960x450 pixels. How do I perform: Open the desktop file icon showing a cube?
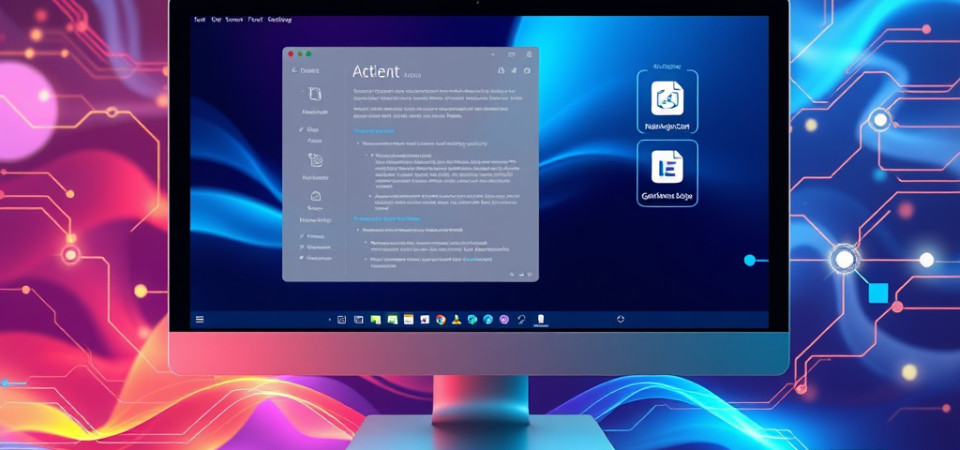pos(667,98)
